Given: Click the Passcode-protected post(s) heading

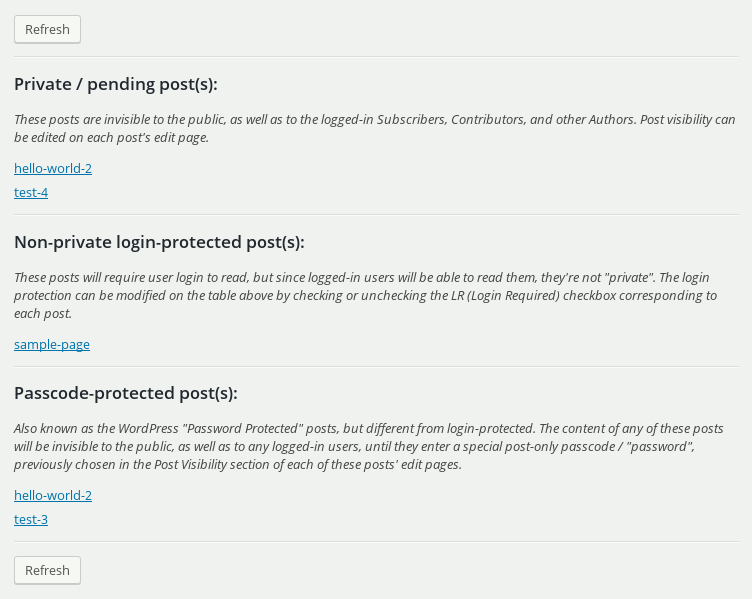Looking at the screenshot, I should pyautogui.click(x=125, y=393).
